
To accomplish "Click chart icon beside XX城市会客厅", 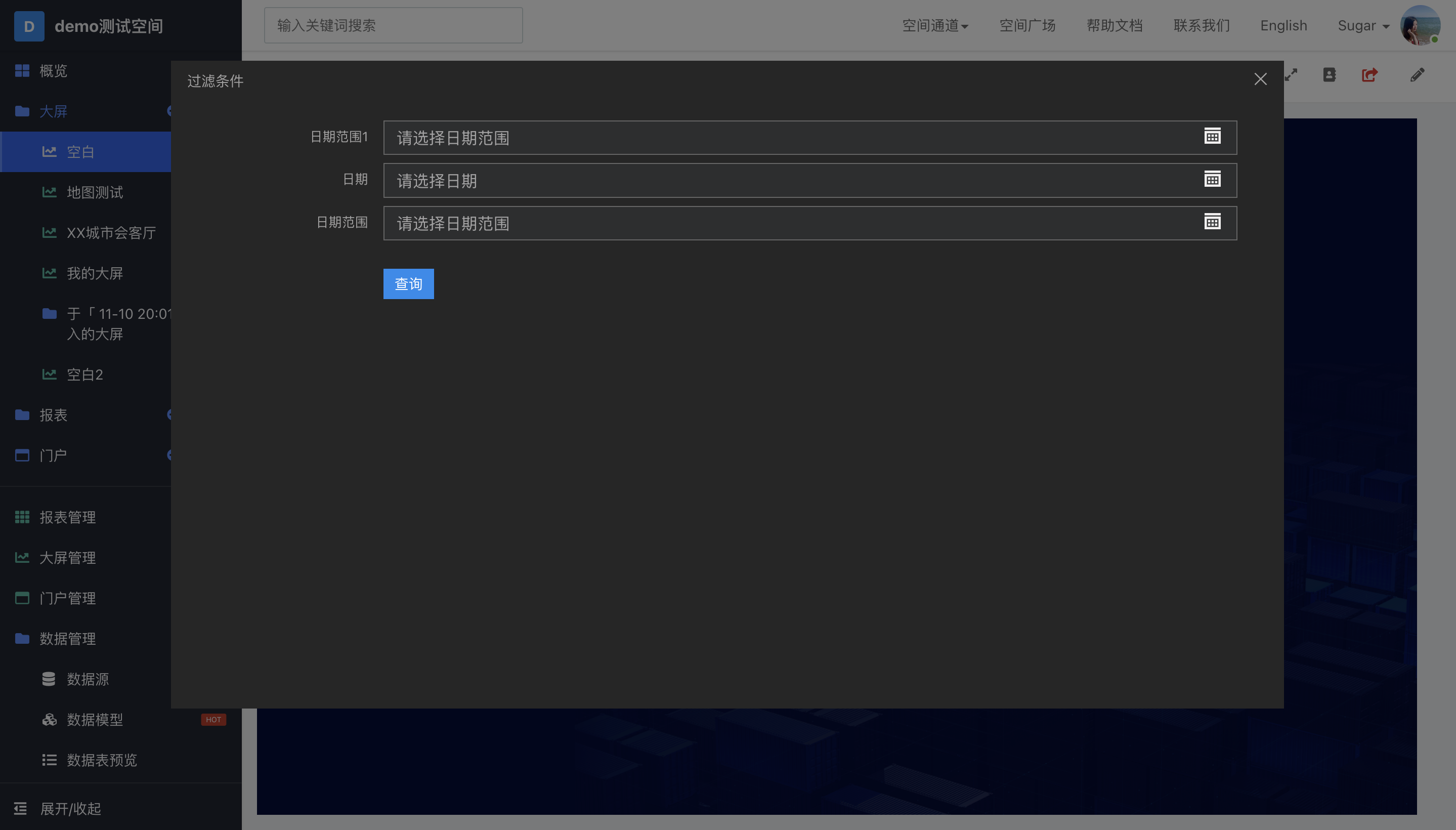I will pos(50,233).
